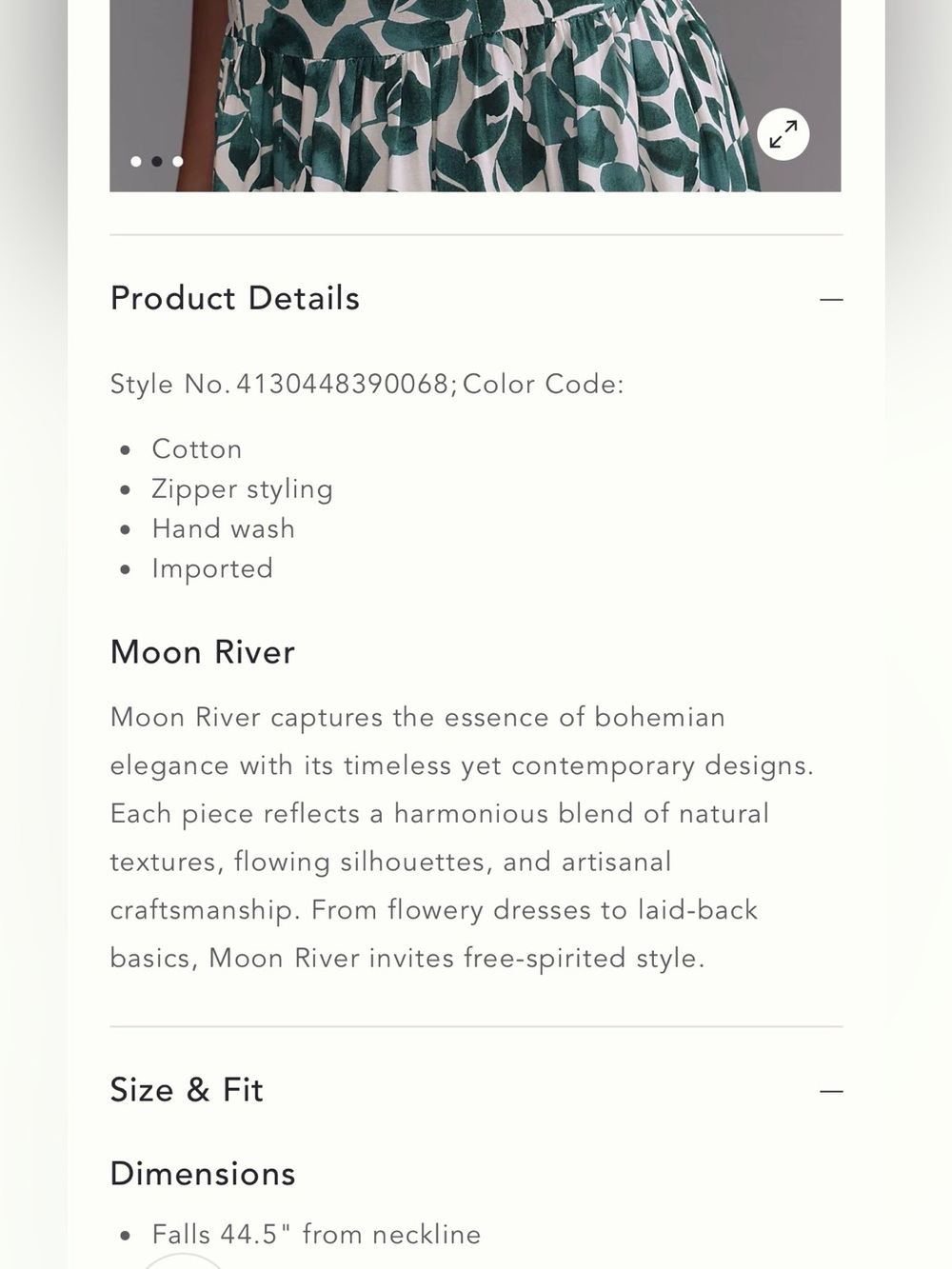This screenshot has height=1269, width=952.
Task: Open the fullscreen image expand icon
Action: [783, 134]
